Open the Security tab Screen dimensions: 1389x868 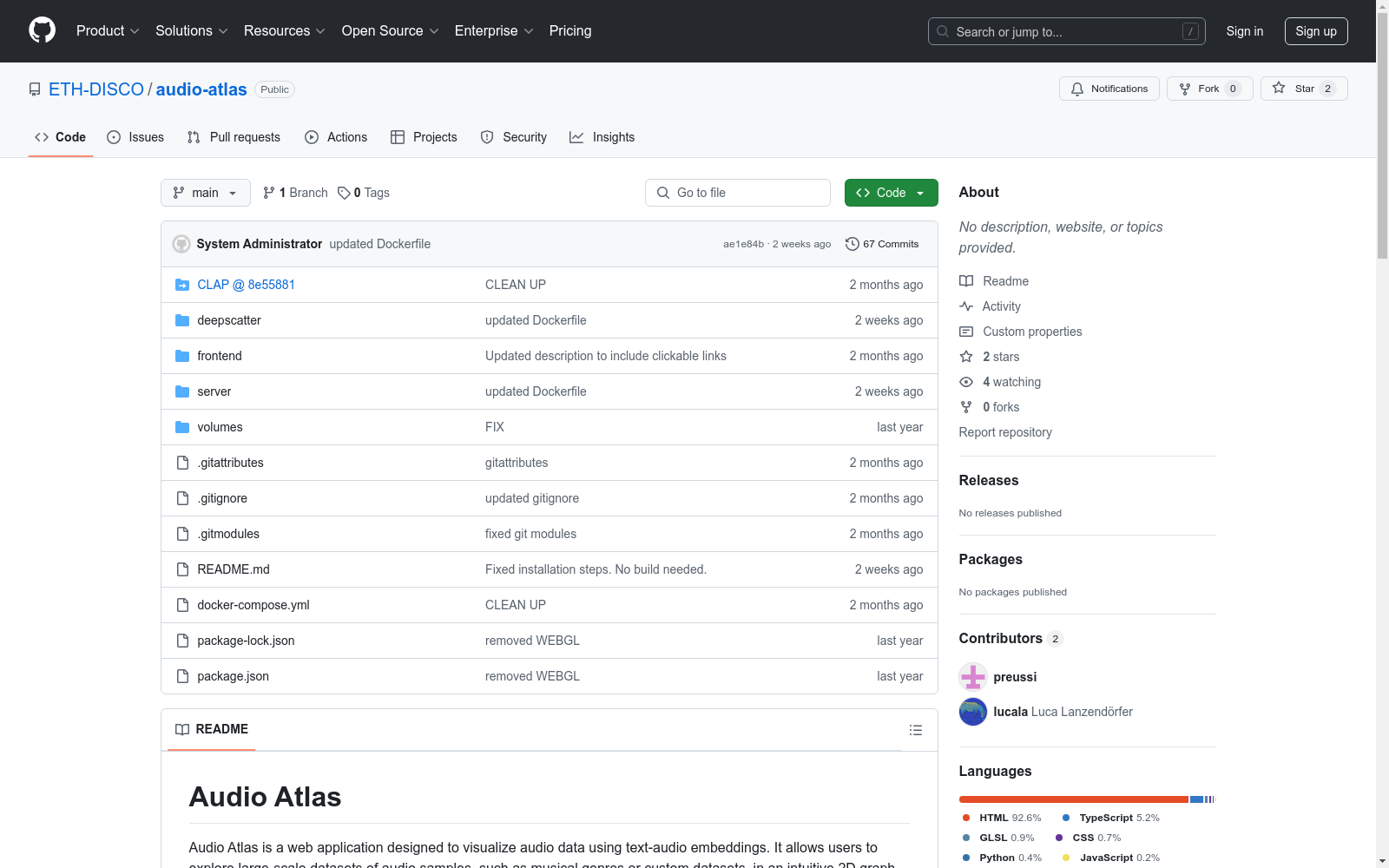pos(514,137)
